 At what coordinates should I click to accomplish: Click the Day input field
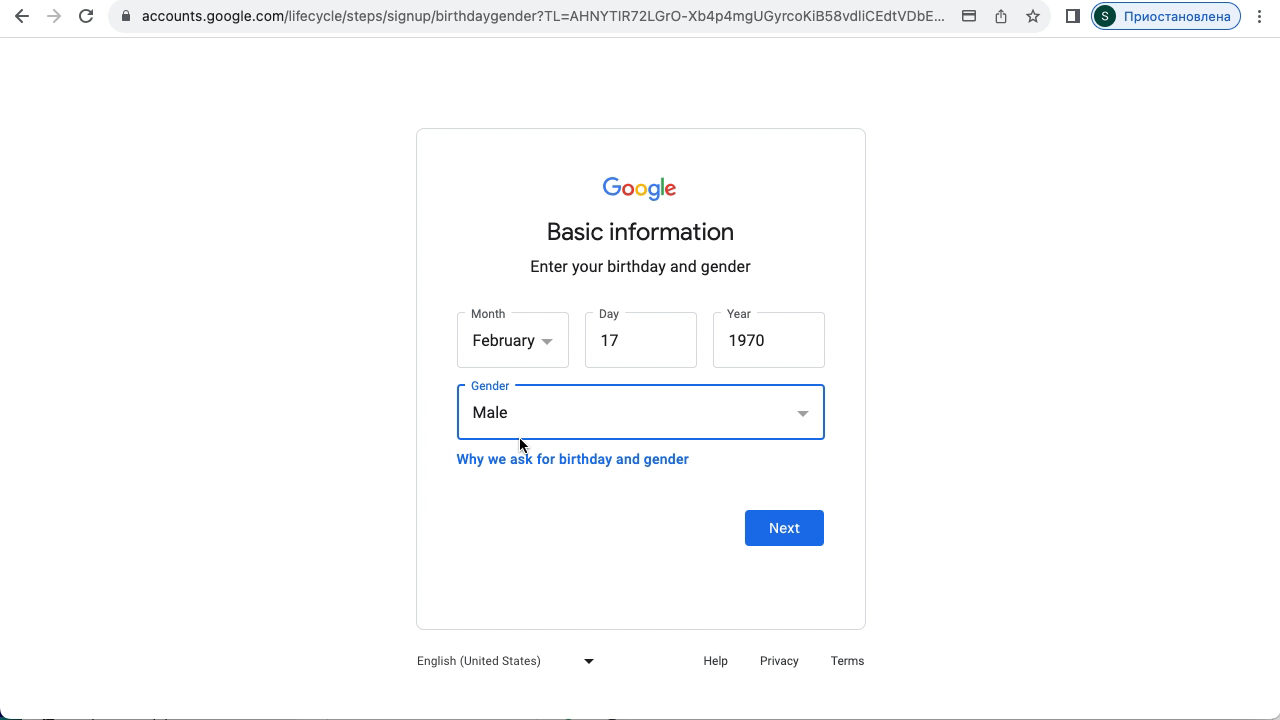coord(640,340)
